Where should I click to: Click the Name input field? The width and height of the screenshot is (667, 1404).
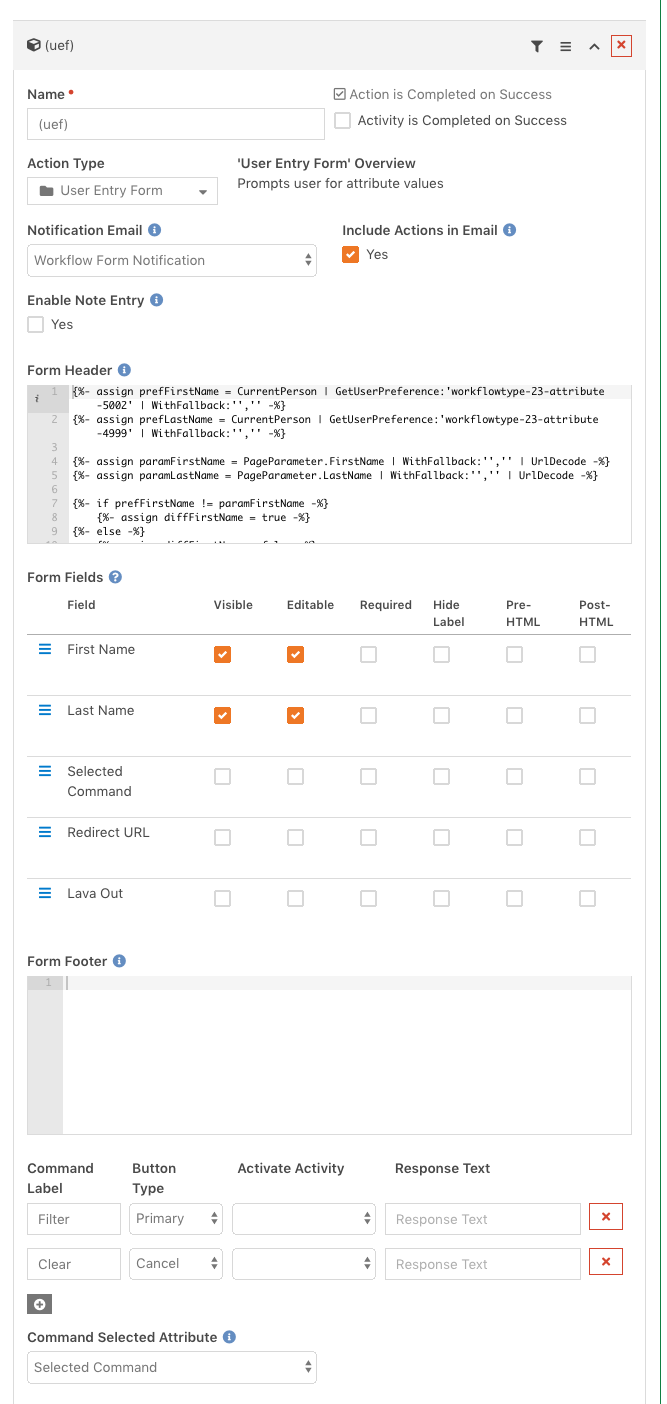point(176,124)
